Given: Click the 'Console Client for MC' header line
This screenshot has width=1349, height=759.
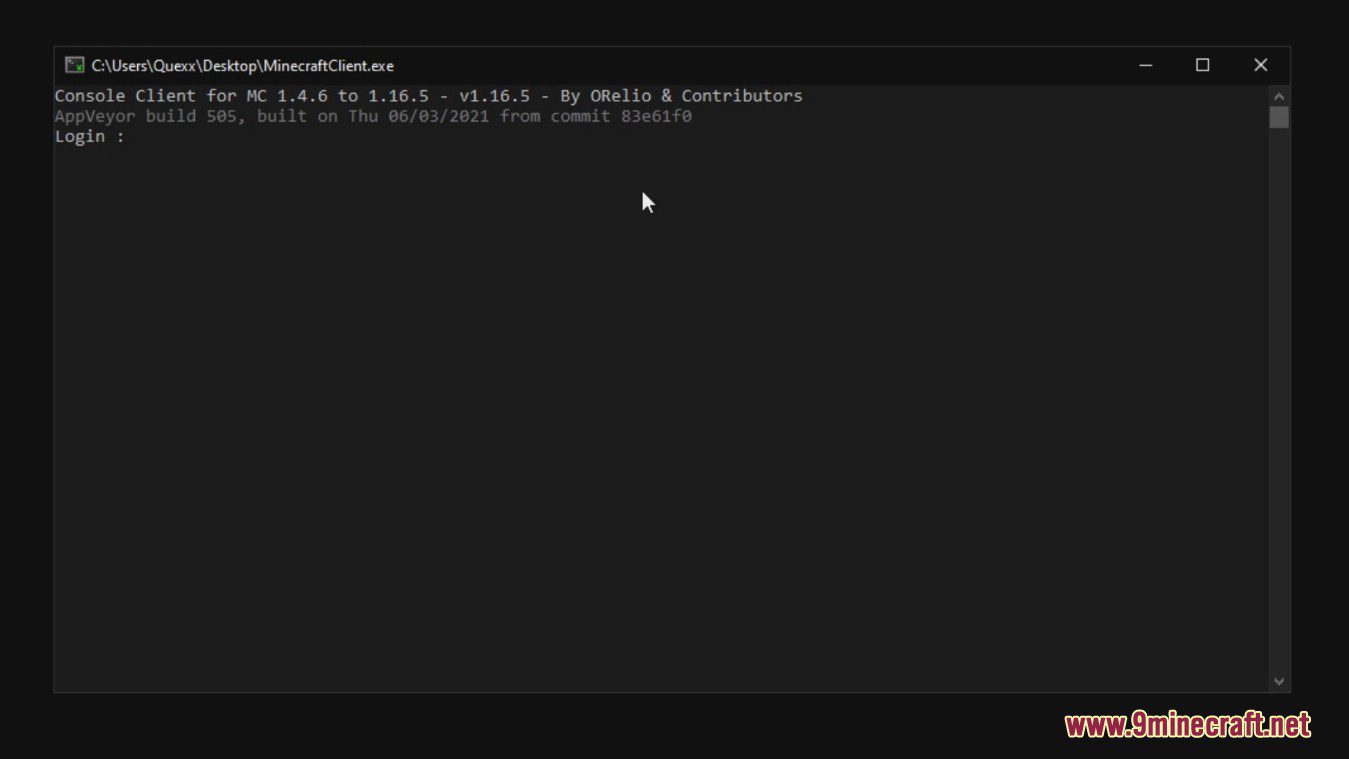Looking at the screenshot, I should click(x=428, y=96).
